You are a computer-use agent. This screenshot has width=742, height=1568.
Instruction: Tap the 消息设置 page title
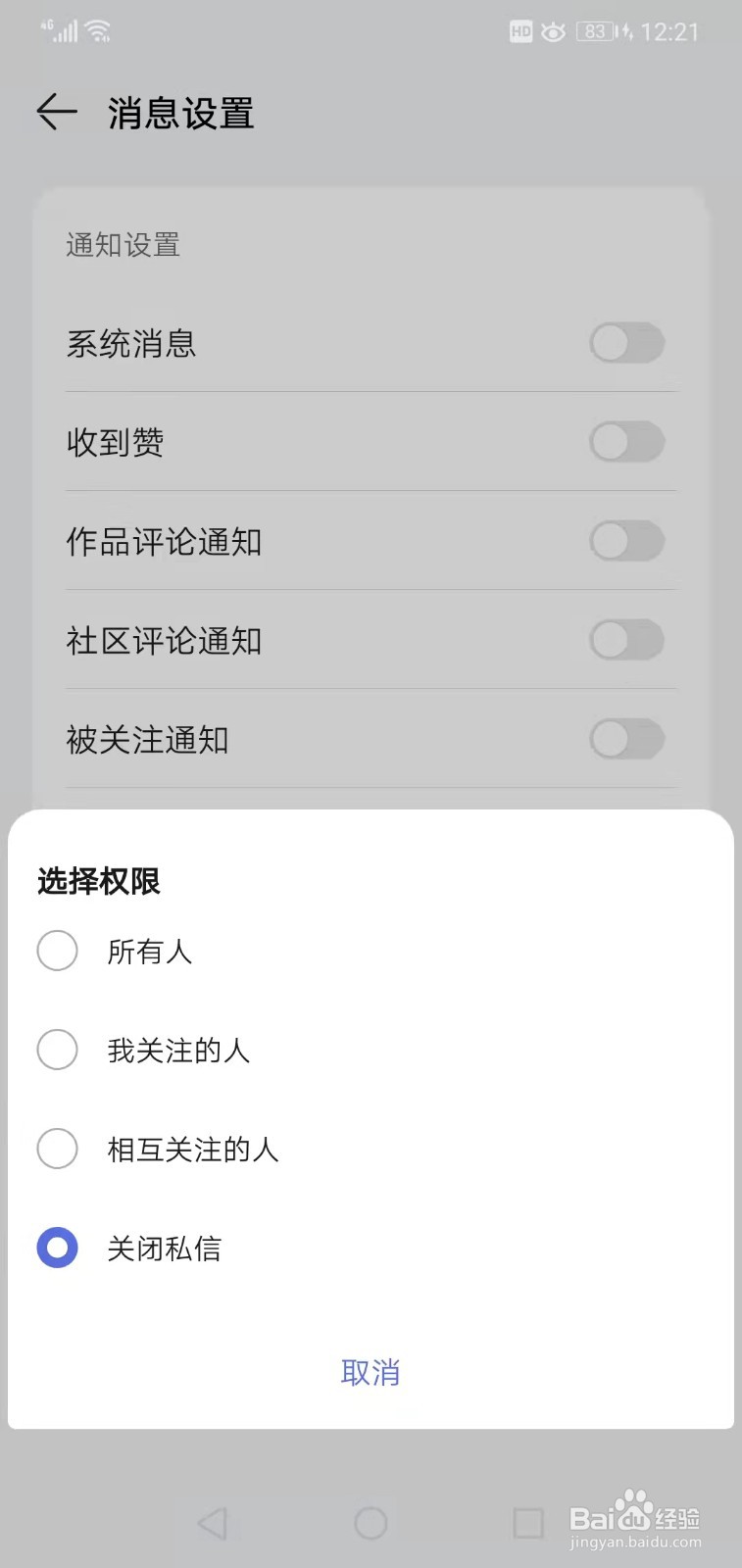click(x=181, y=114)
